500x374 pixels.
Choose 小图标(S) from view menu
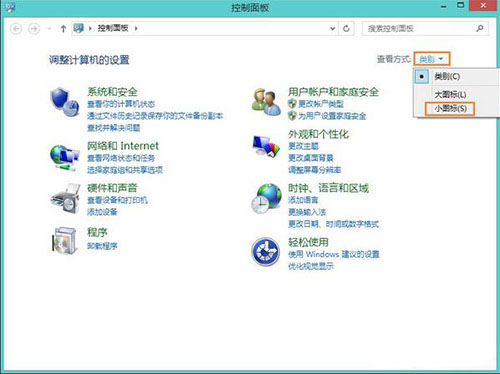point(450,108)
